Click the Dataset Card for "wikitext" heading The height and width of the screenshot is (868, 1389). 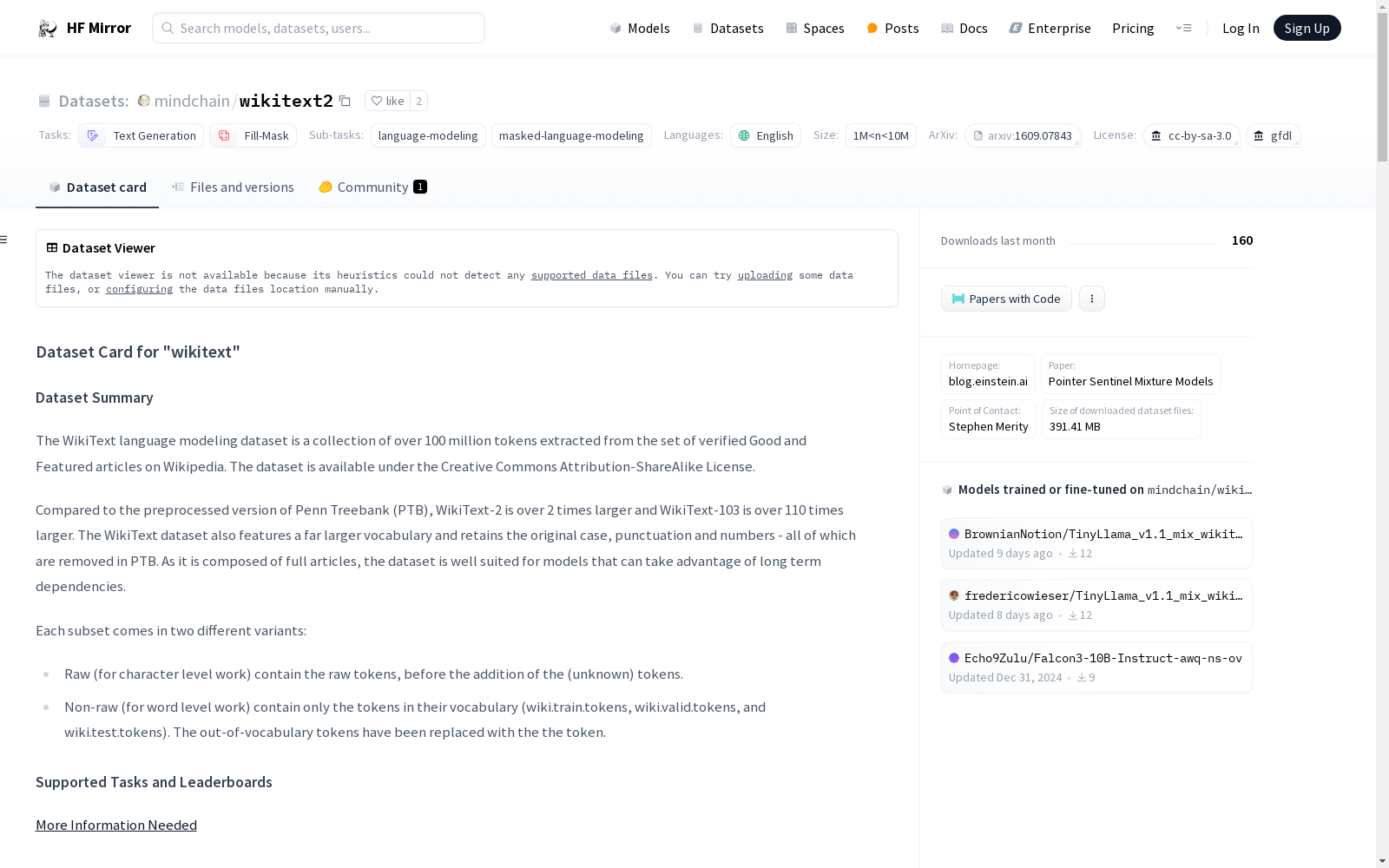point(138,352)
